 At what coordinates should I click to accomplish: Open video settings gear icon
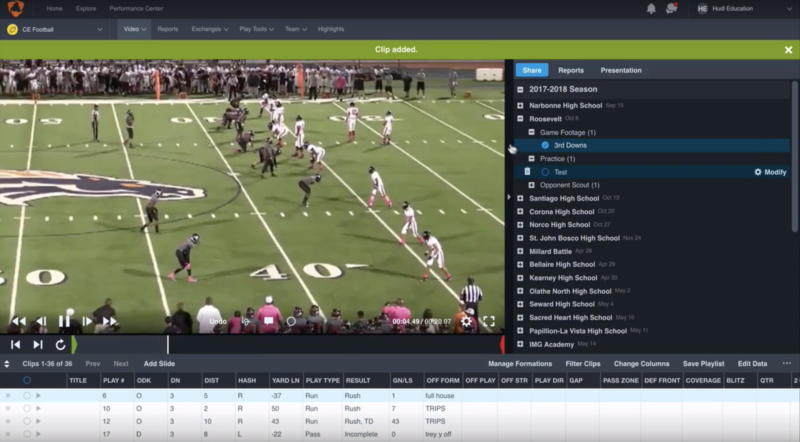tap(465, 321)
